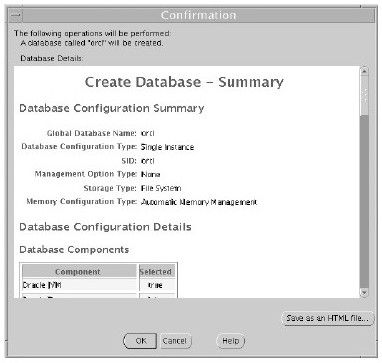382x363 pixels.
Task: Click the None management option value
Action: tap(150, 174)
